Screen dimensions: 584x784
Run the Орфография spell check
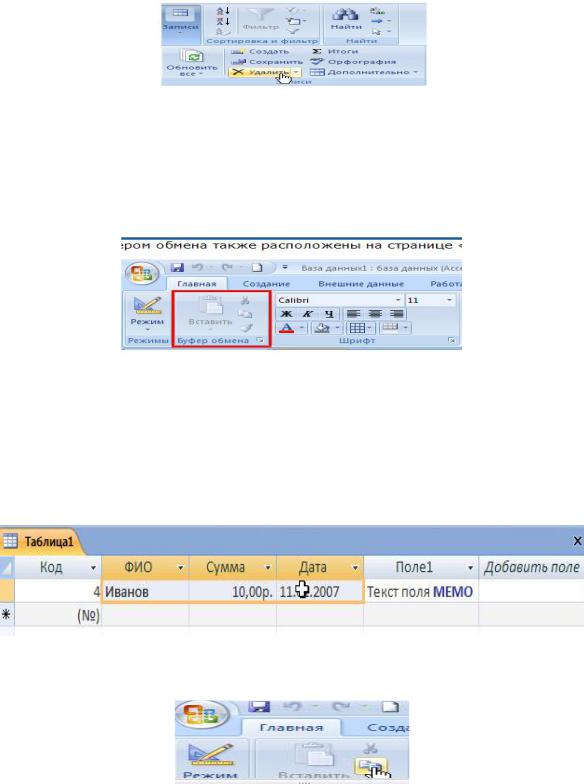[353, 62]
